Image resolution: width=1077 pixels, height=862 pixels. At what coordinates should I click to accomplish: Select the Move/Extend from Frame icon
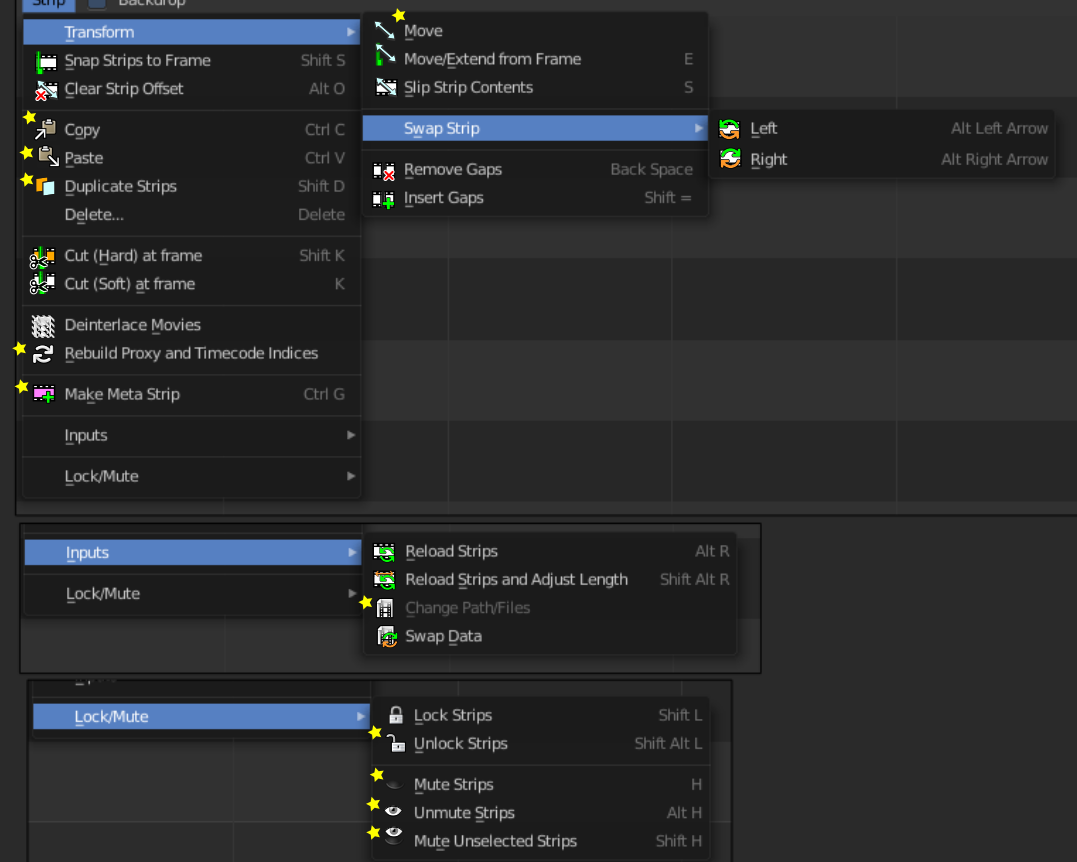385,56
